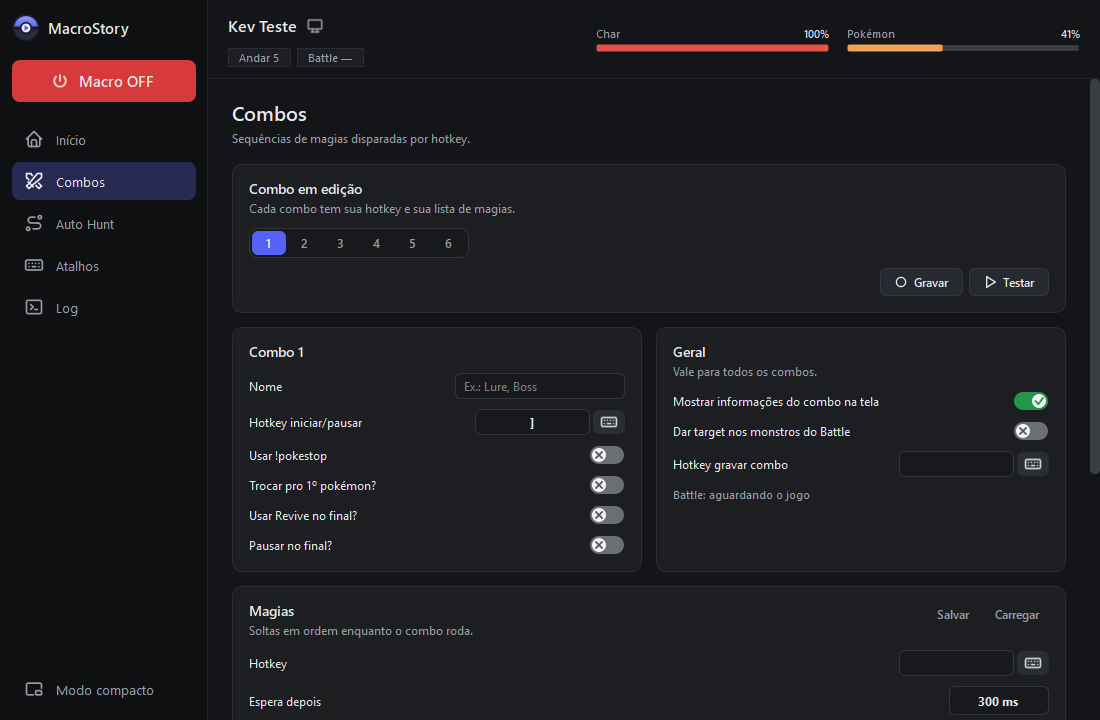Open the Auto Hunt menu item
Screen dimensions: 1100x720
104,224
